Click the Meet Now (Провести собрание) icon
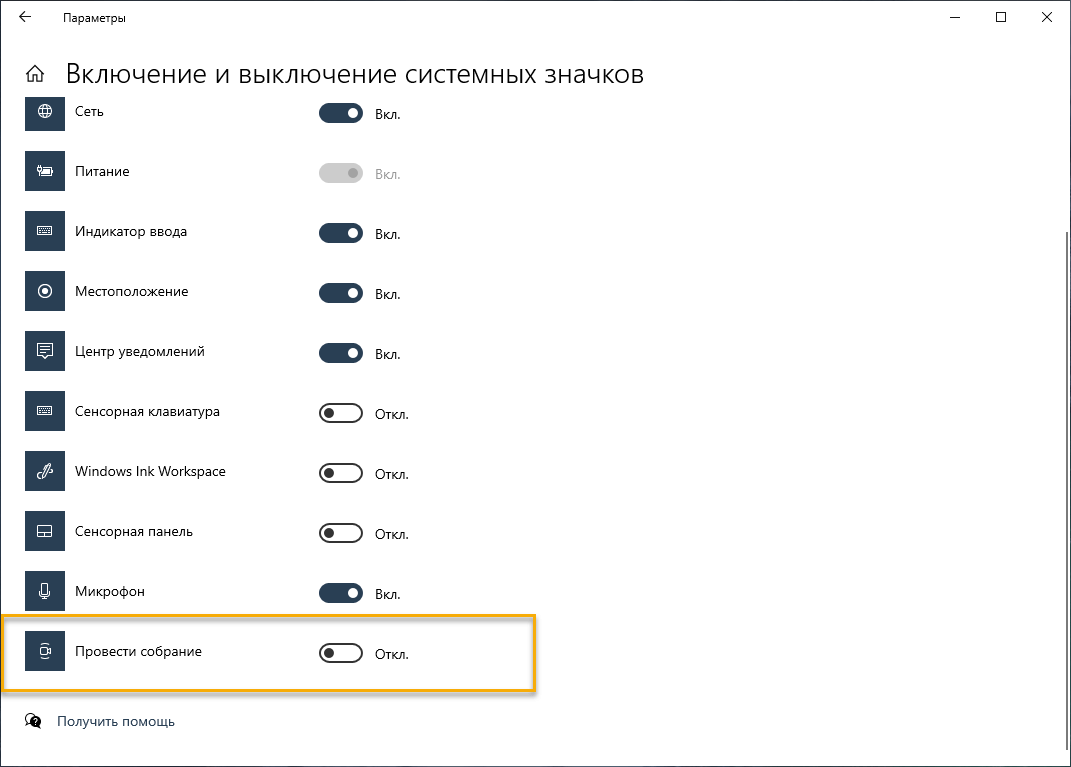The image size is (1071, 767). (44, 652)
